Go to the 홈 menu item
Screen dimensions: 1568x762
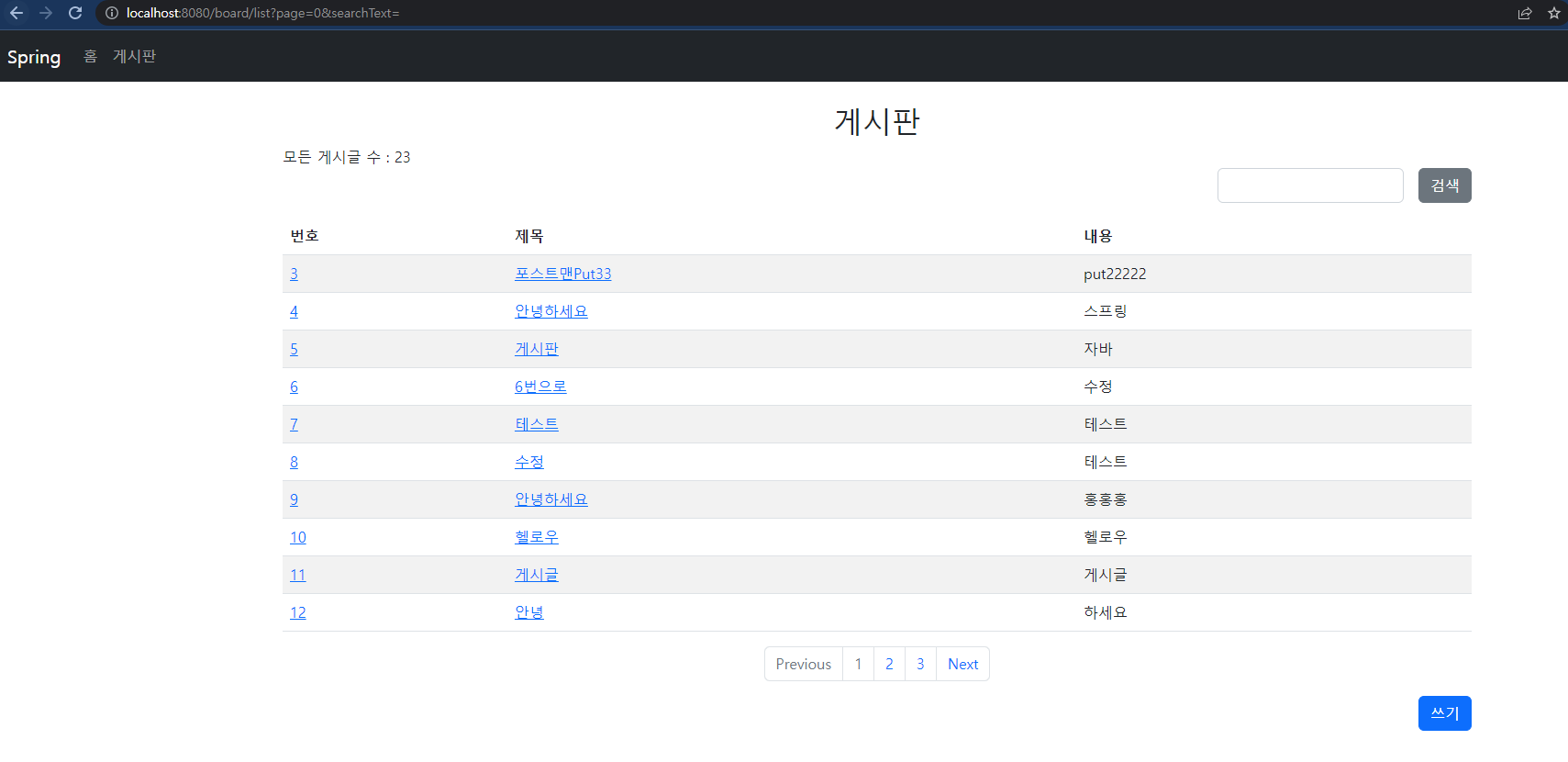[90, 56]
